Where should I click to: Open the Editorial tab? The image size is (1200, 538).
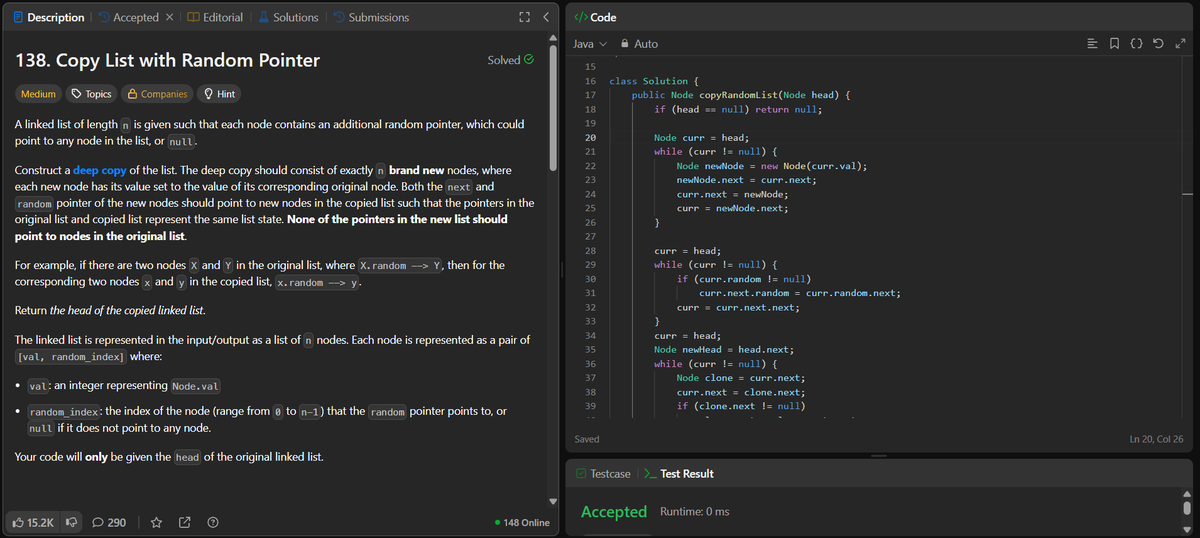215,17
